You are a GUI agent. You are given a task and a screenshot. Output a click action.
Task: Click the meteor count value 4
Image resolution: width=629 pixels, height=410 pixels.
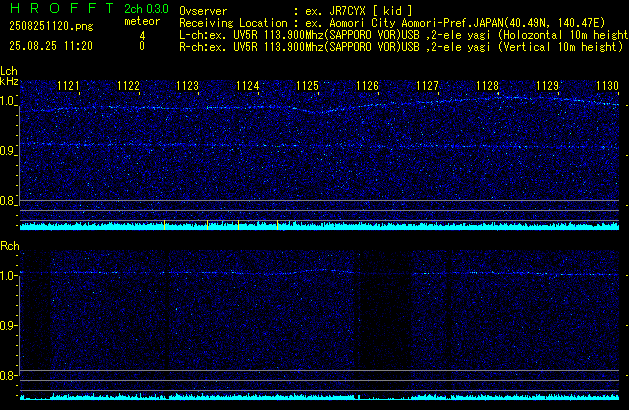pyautogui.click(x=142, y=36)
